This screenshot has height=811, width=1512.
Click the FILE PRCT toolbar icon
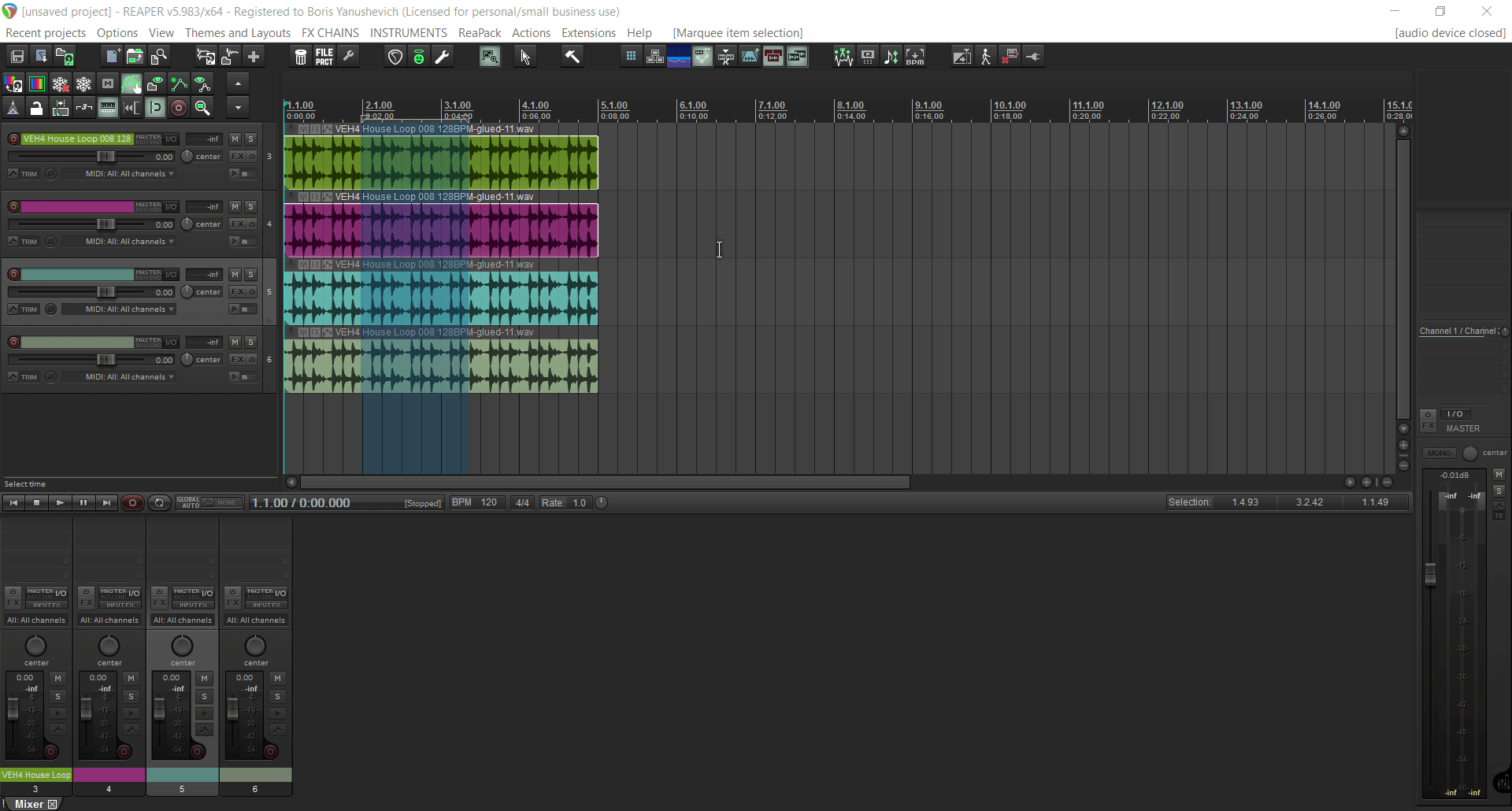pos(324,57)
